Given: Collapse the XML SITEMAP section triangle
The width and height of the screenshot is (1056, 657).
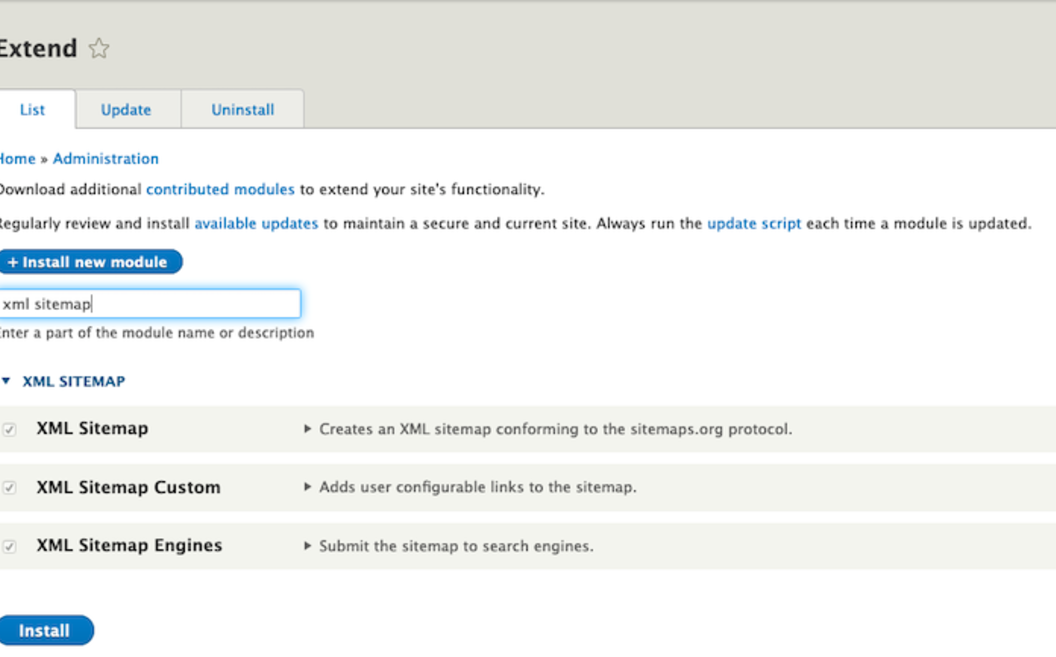Looking at the screenshot, I should 7,382.
